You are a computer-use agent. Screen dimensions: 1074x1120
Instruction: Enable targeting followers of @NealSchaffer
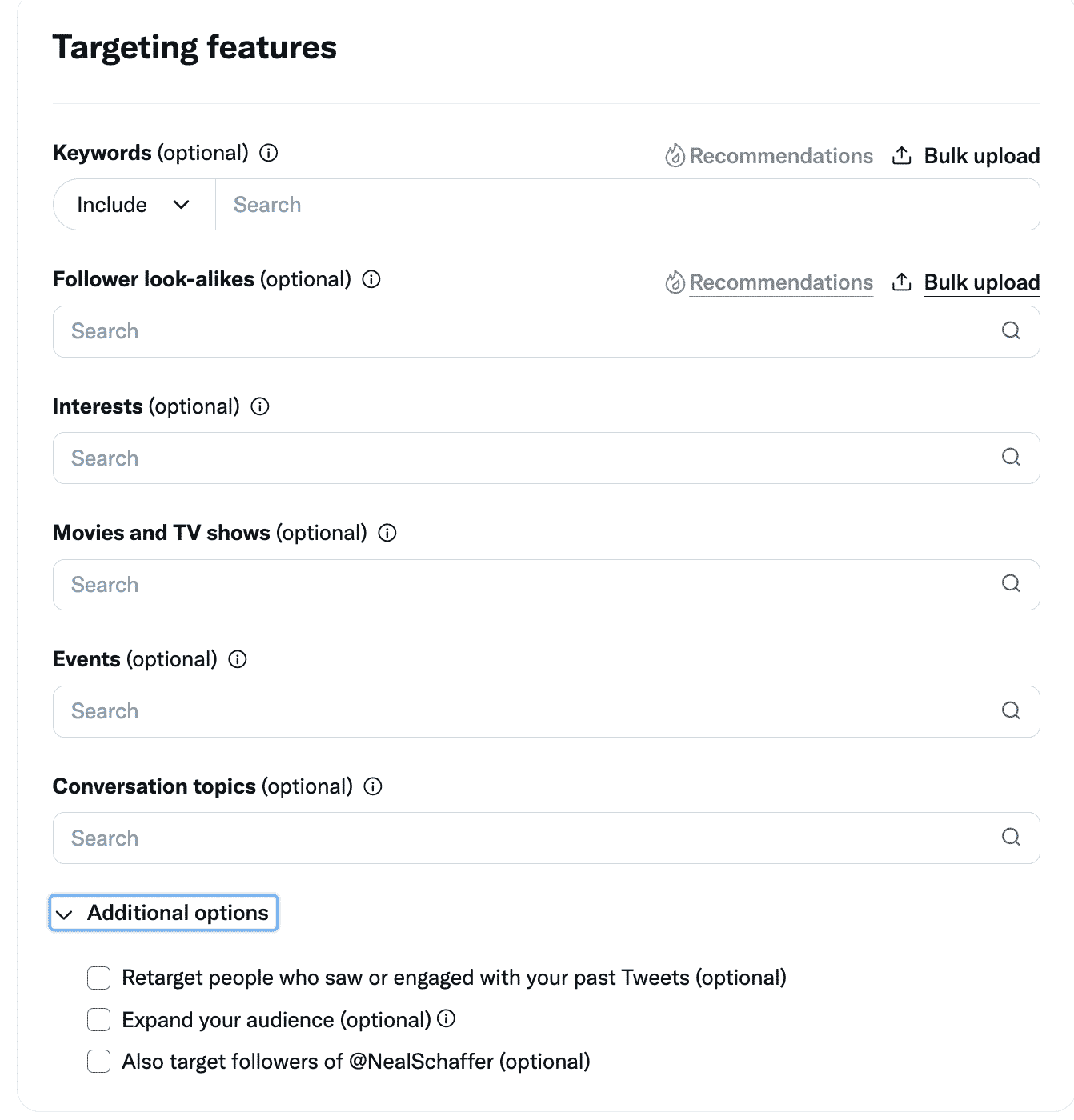point(98,1061)
